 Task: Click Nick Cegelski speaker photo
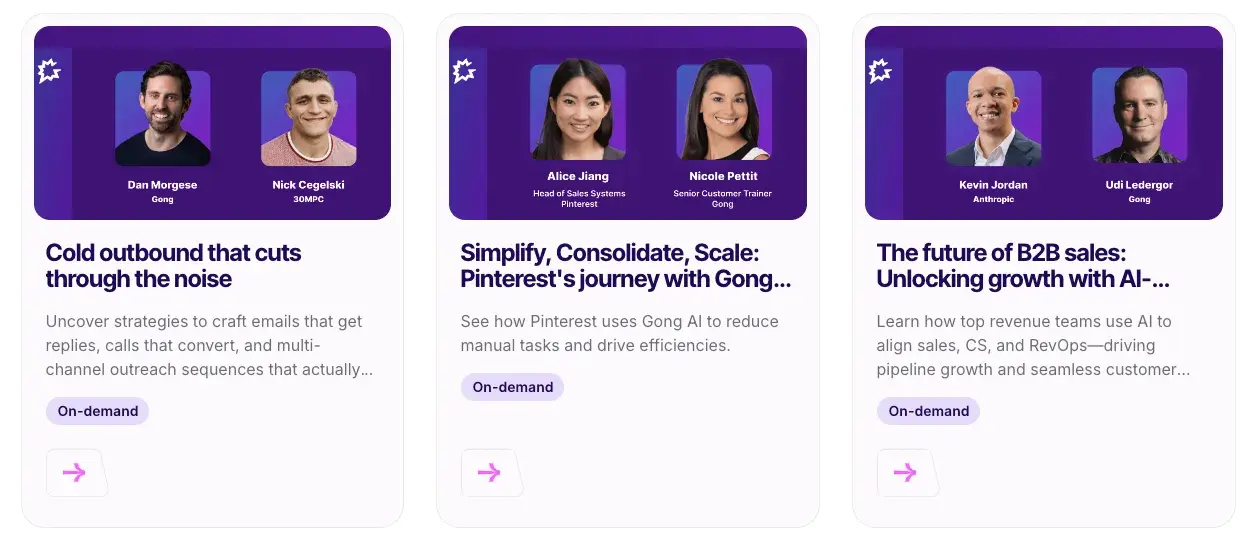point(309,118)
